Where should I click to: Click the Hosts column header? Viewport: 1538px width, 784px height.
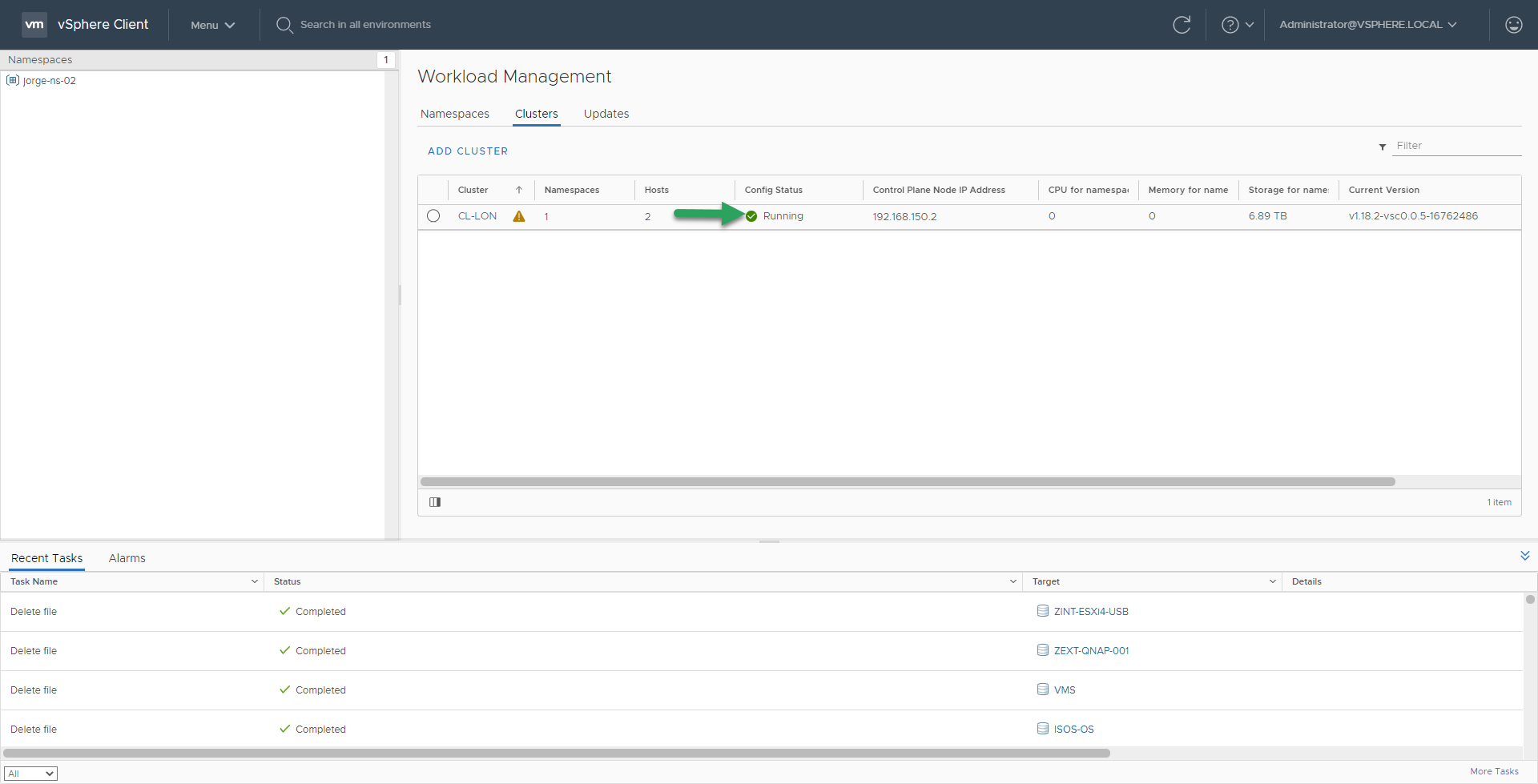pos(657,190)
